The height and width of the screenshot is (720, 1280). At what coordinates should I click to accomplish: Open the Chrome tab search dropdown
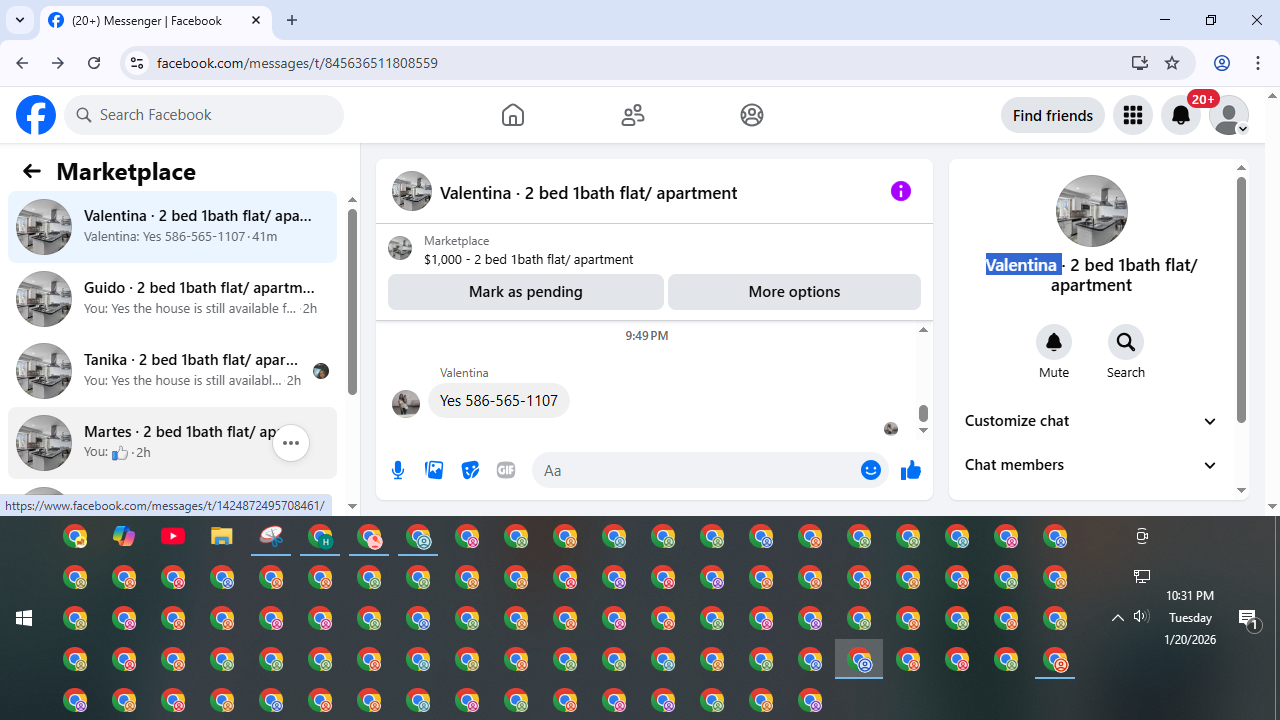point(20,20)
